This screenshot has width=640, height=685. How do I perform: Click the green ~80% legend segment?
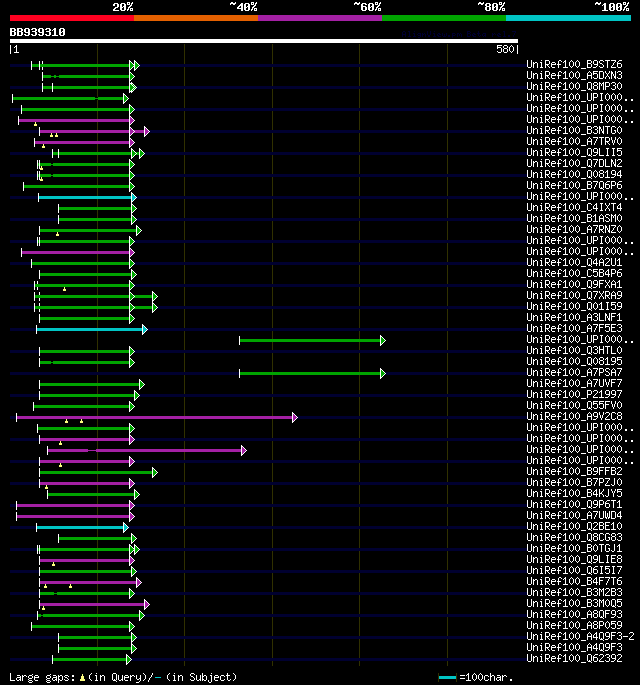tap(444, 18)
